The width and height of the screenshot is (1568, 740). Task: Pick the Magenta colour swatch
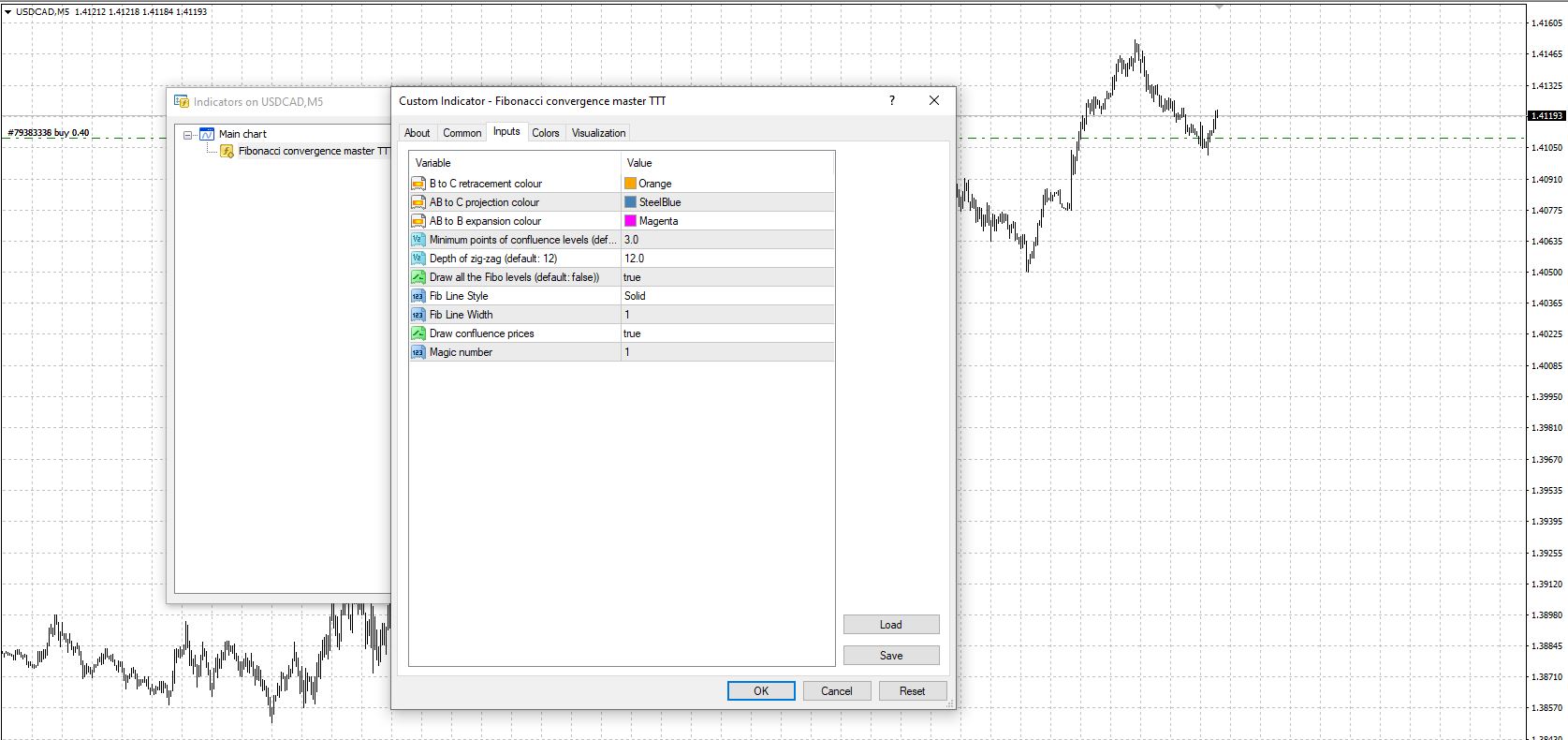click(630, 221)
